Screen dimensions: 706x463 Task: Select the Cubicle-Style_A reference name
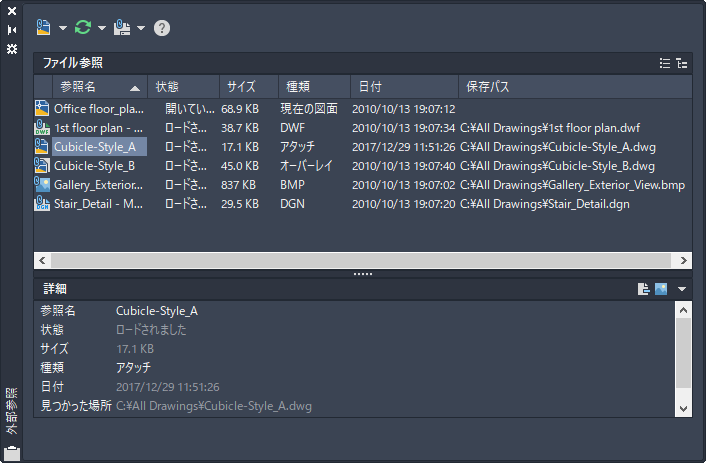(99, 147)
